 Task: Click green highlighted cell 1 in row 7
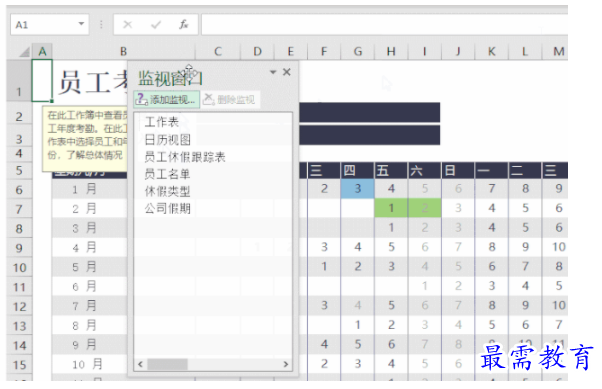391,208
